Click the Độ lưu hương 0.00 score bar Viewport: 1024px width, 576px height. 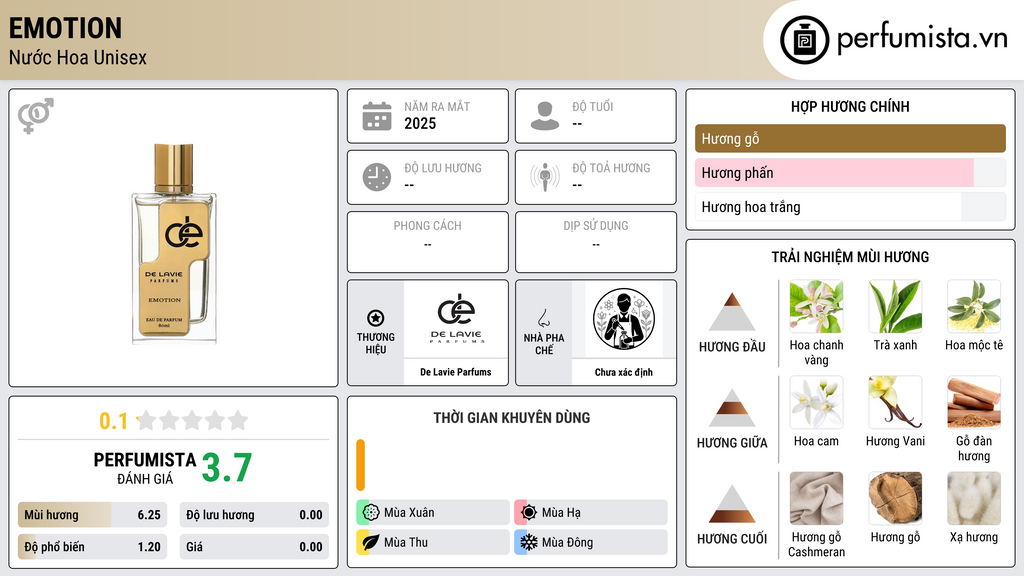254,515
